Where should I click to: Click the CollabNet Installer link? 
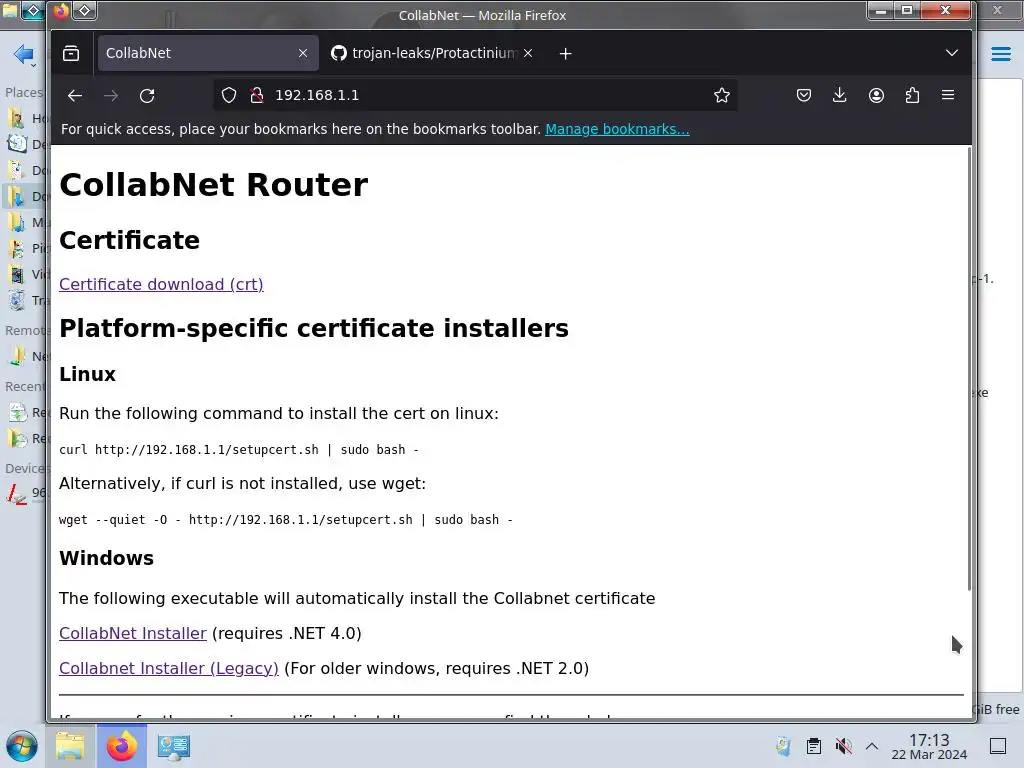pyautogui.click(x=133, y=633)
